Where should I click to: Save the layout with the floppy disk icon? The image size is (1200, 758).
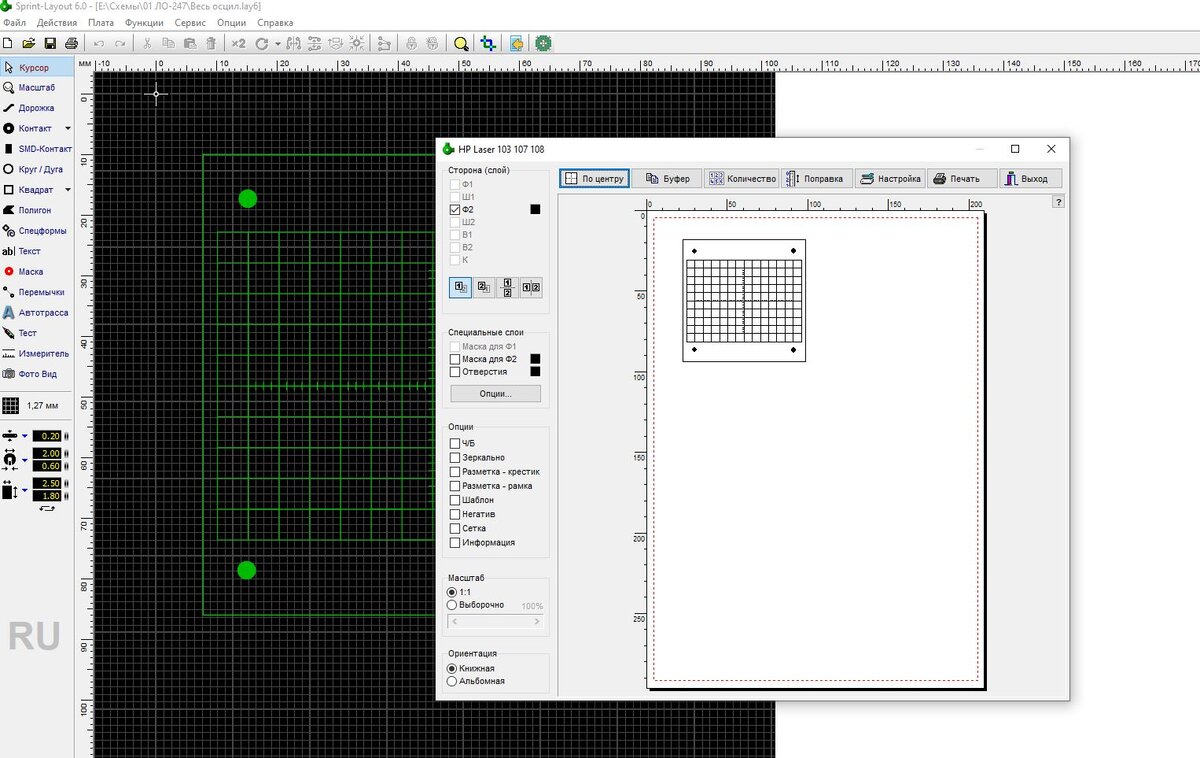click(x=50, y=43)
